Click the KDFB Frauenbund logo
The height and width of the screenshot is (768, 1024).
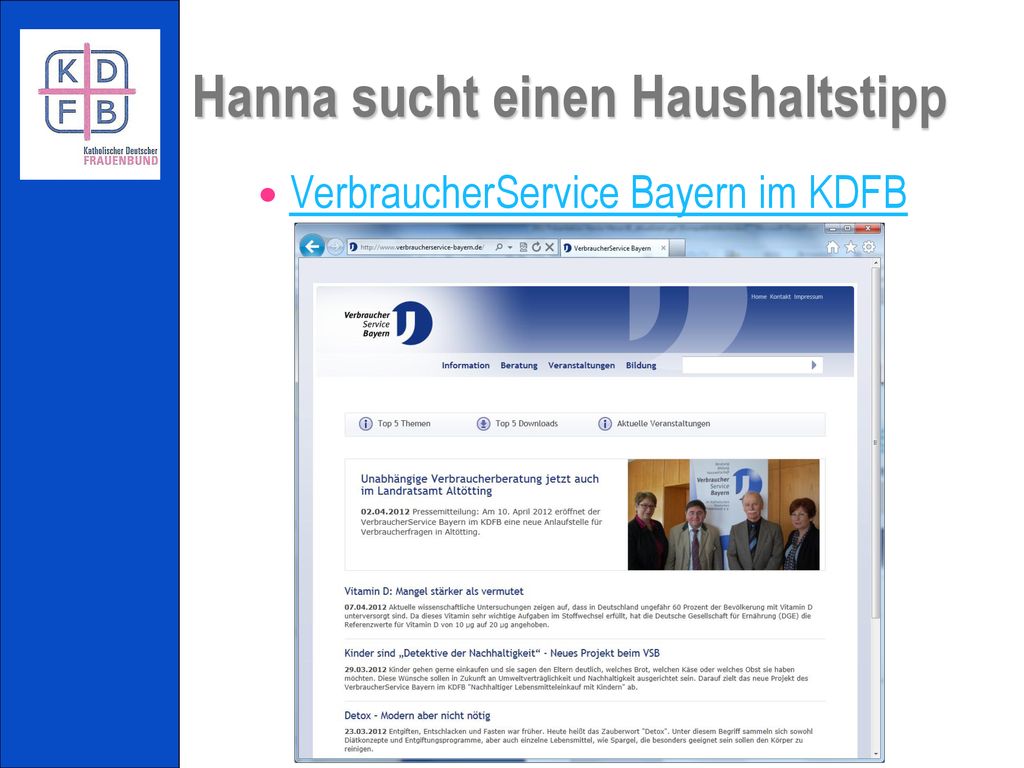tap(90, 104)
